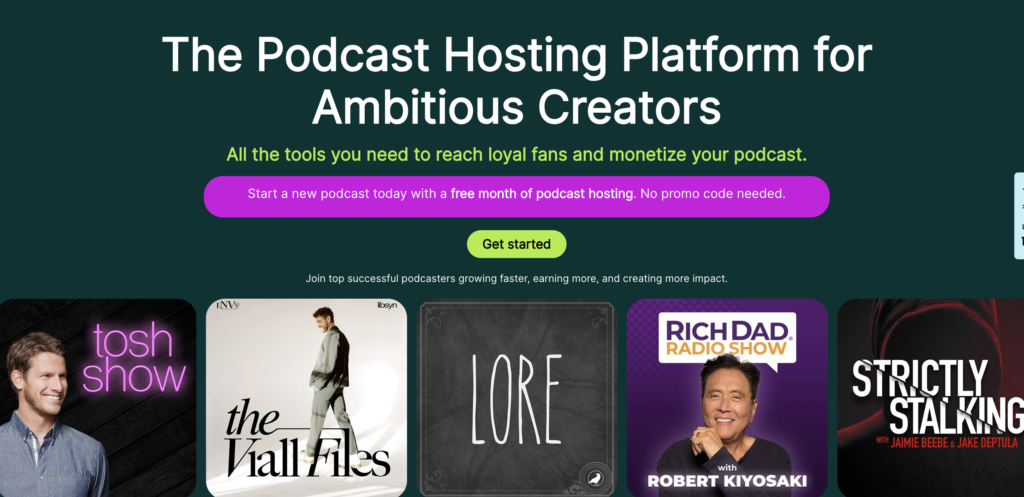This screenshot has height=497, width=1024.
Task: Click the green tagline about loyal fans
Action: point(517,155)
